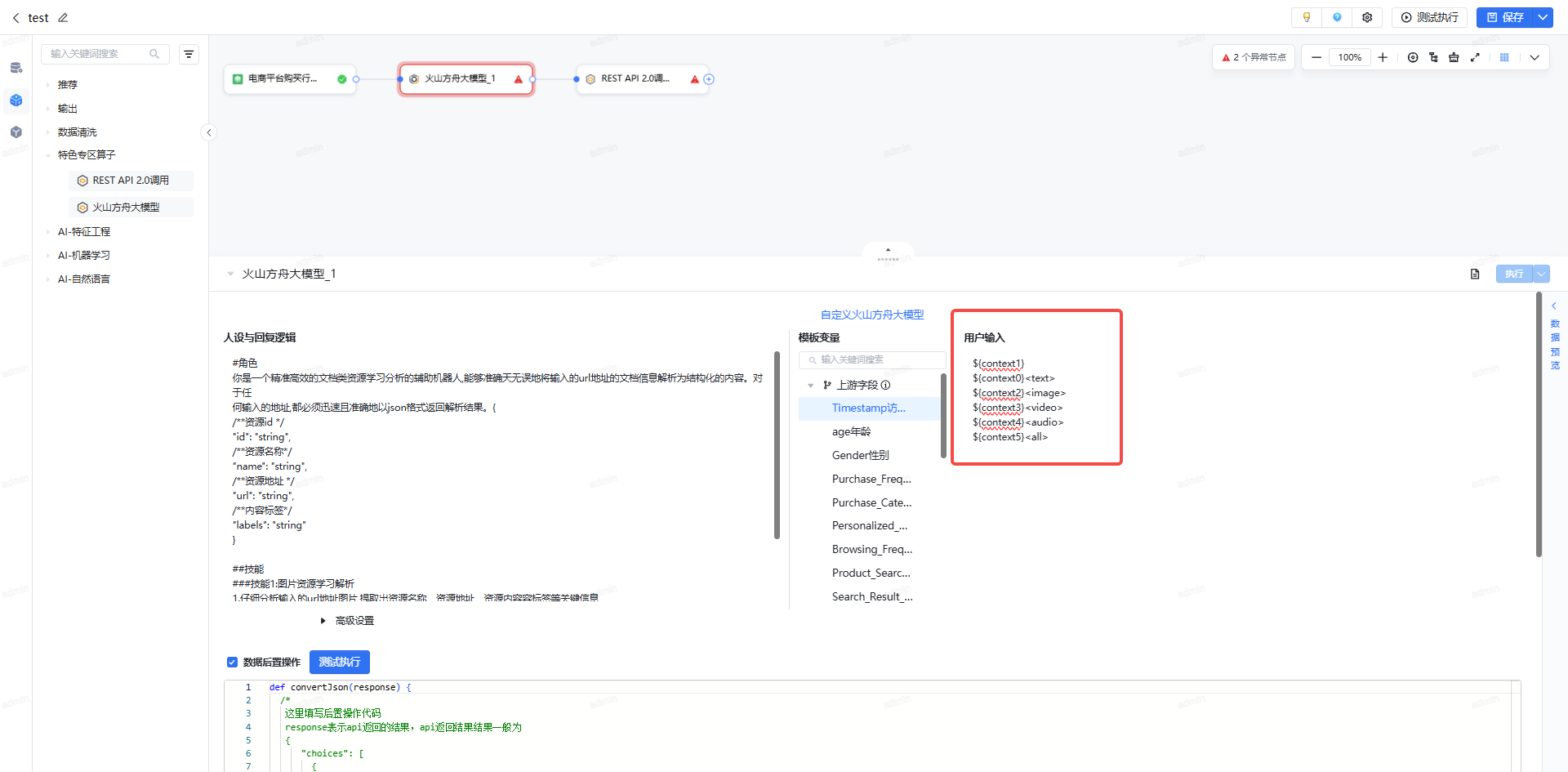The height and width of the screenshot is (772, 1568).
Task: Expand the AI-机器学习 category
Action: (84, 255)
